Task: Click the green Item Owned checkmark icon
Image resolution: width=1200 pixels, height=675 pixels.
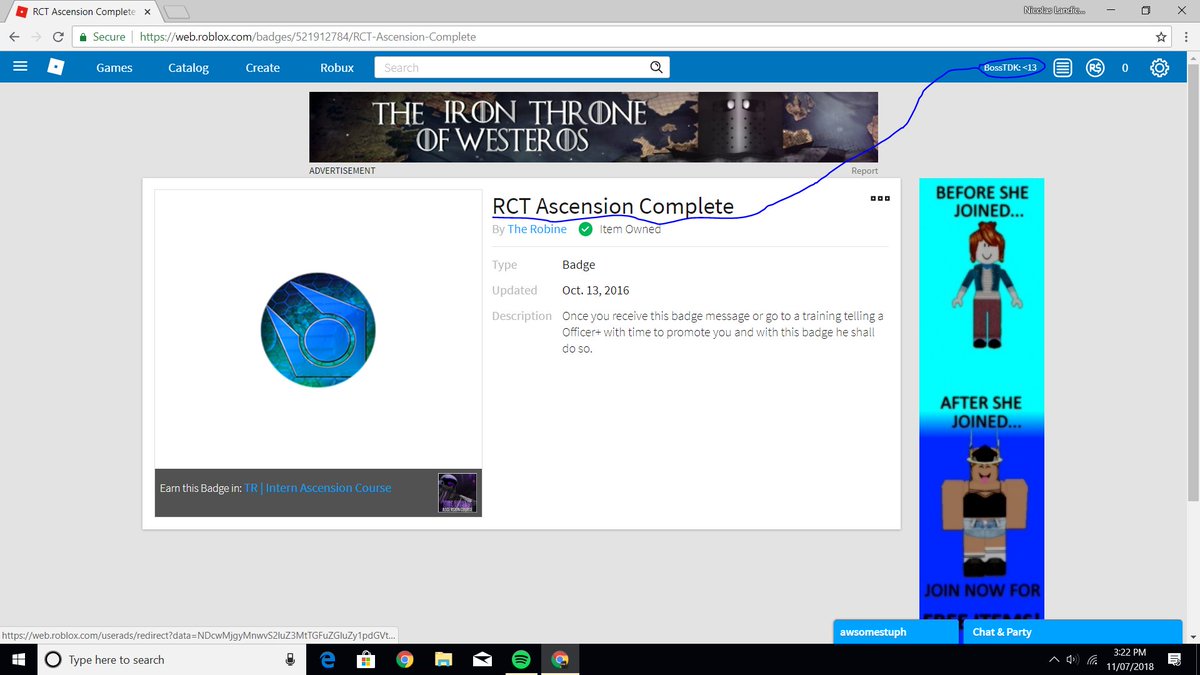Action: (586, 229)
